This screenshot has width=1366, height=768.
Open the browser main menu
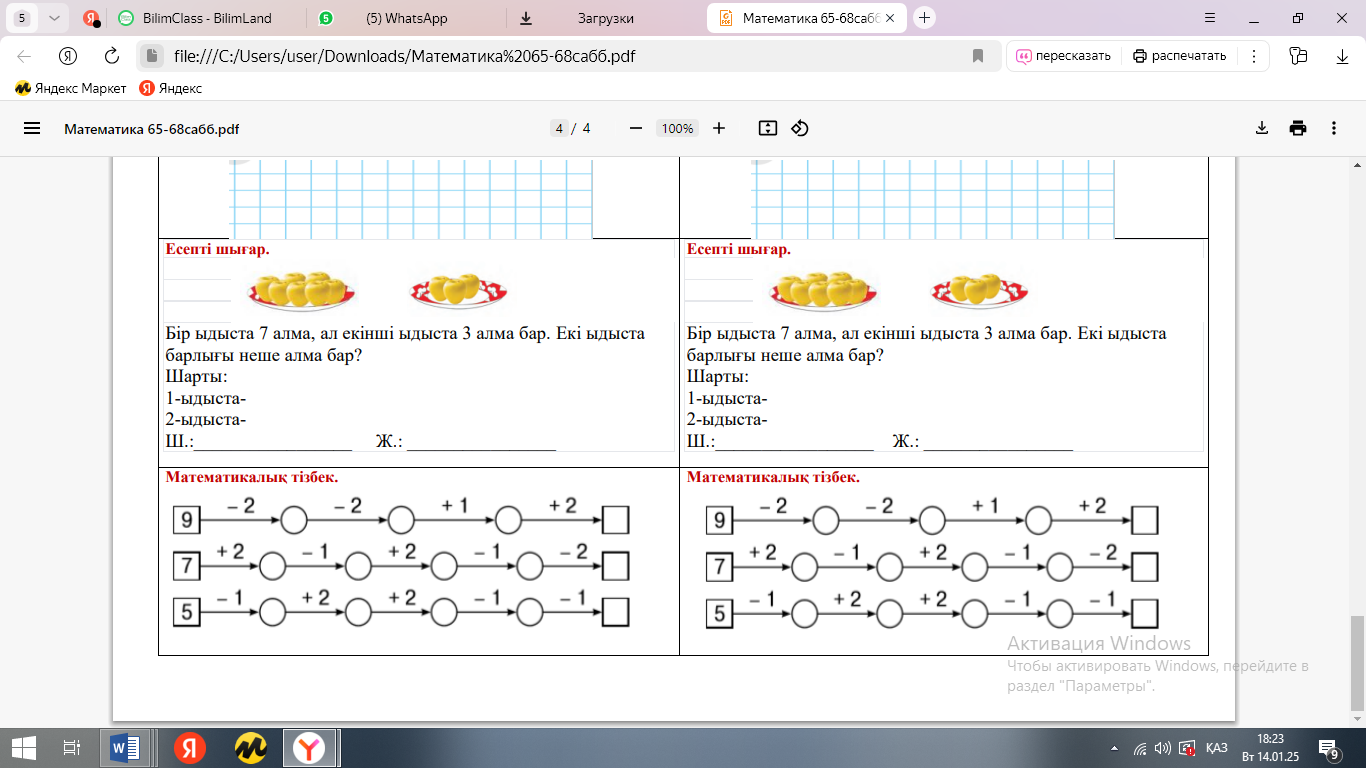(x=1210, y=18)
